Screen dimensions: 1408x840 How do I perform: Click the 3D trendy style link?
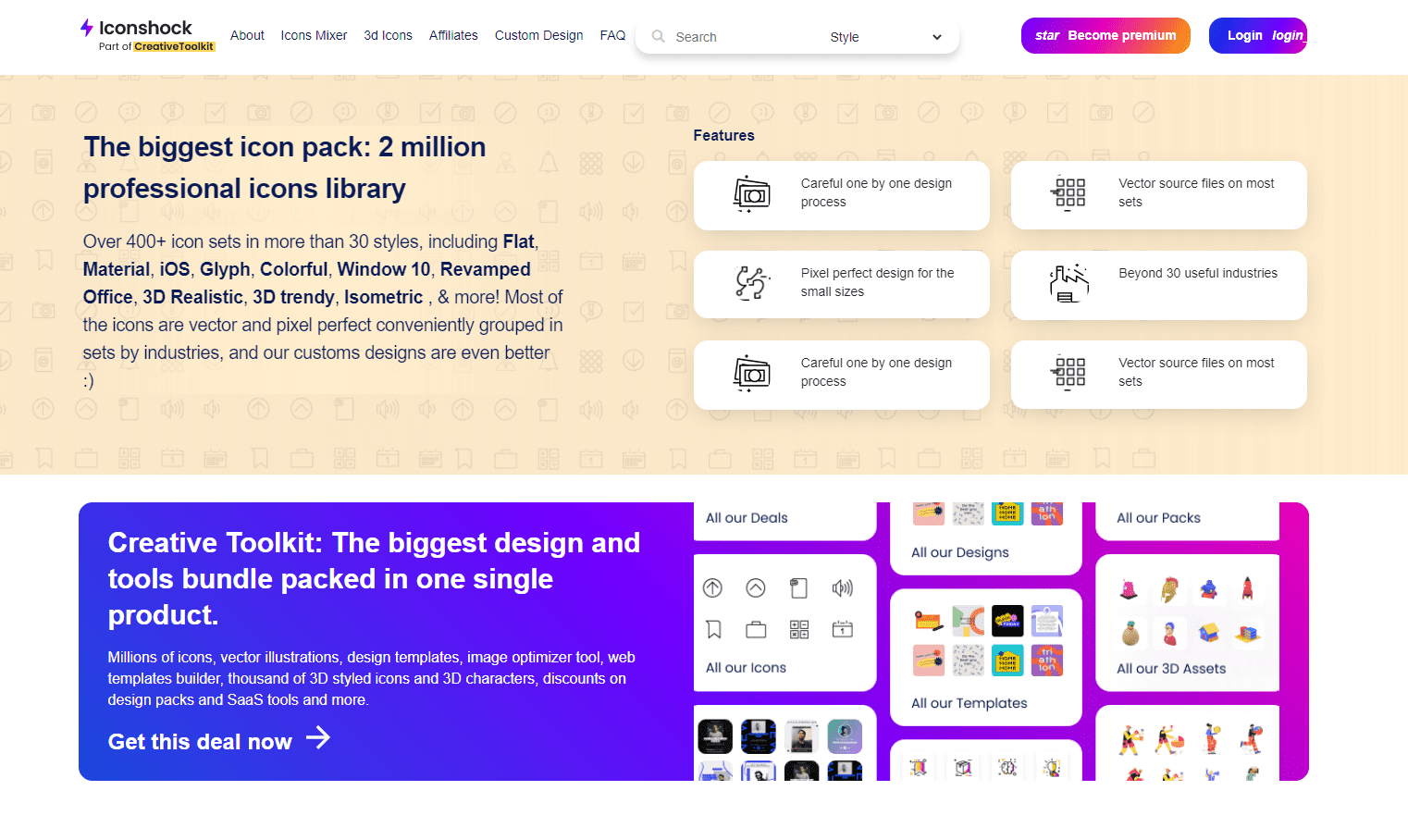(x=293, y=297)
